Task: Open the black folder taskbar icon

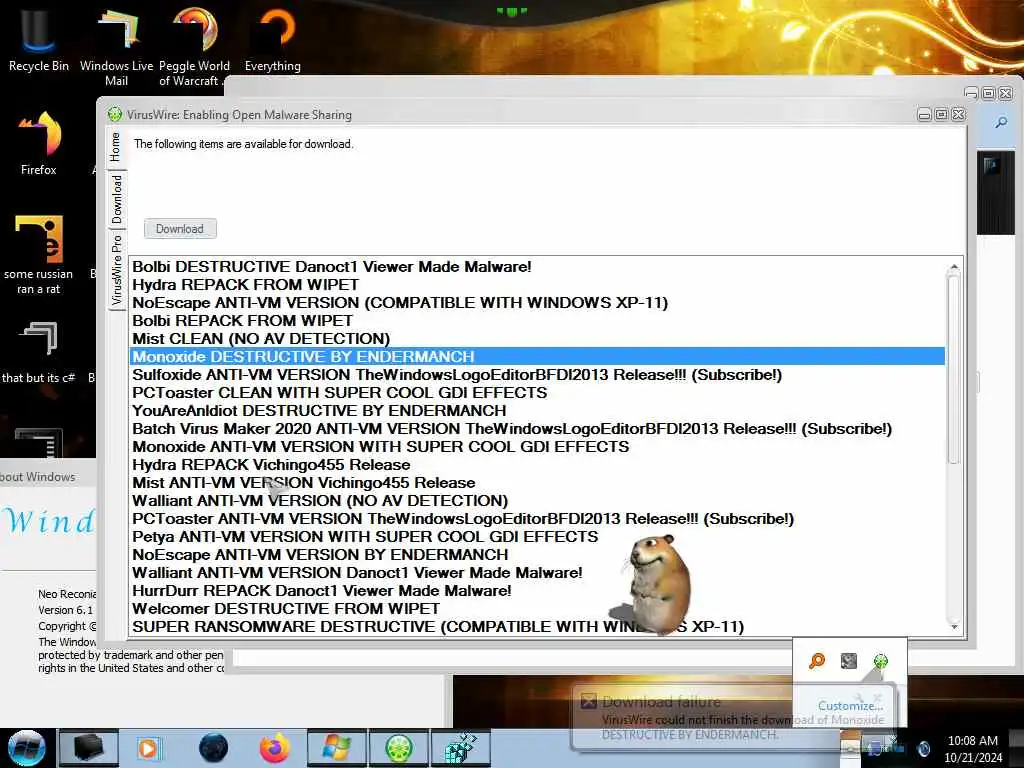Action: 88,748
